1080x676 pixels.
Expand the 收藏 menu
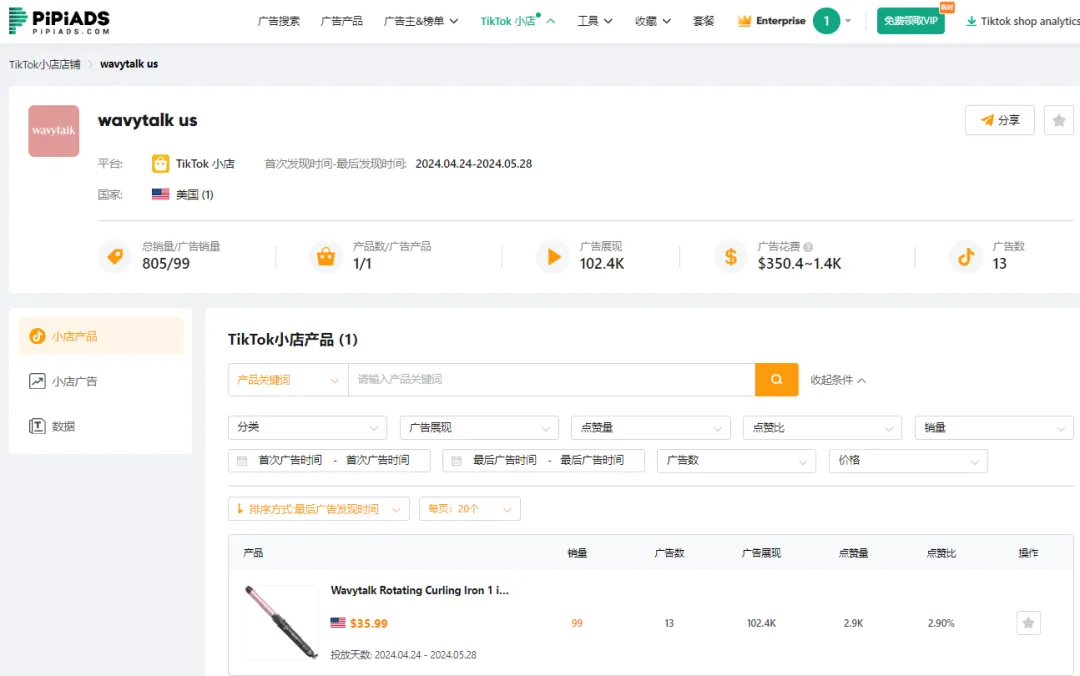(x=652, y=21)
